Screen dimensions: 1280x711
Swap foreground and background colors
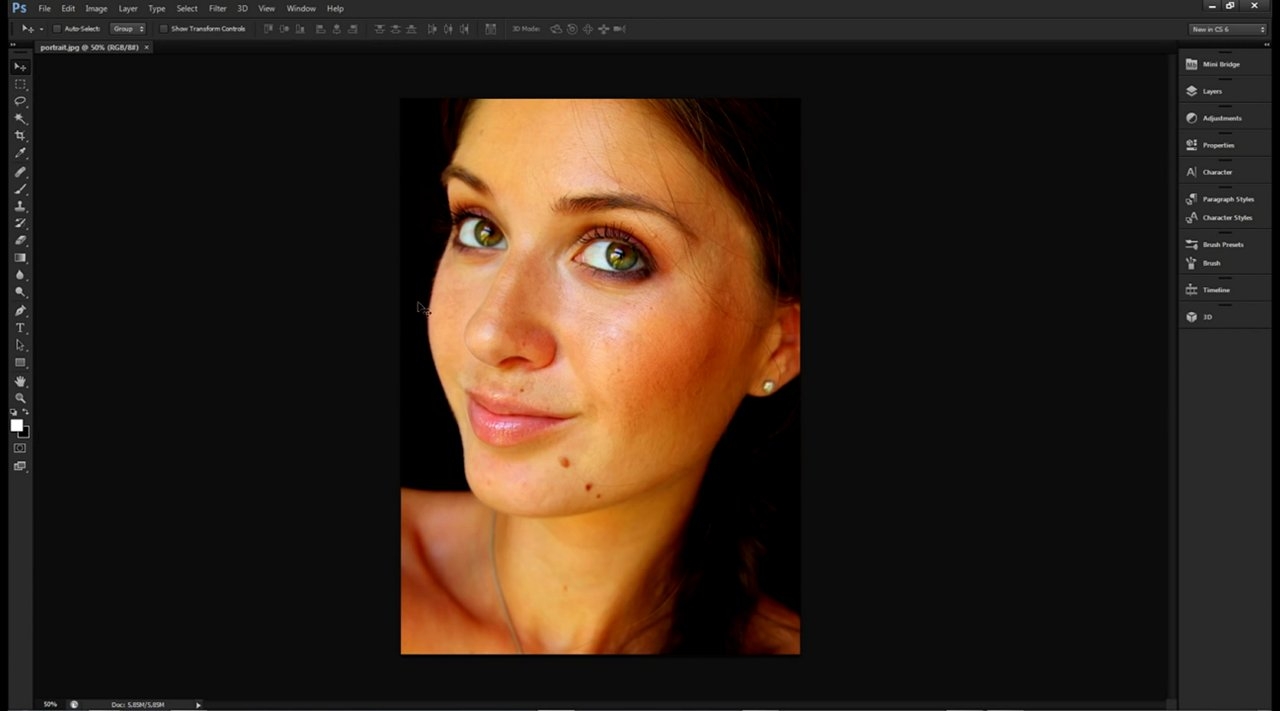click(x=26, y=412)
